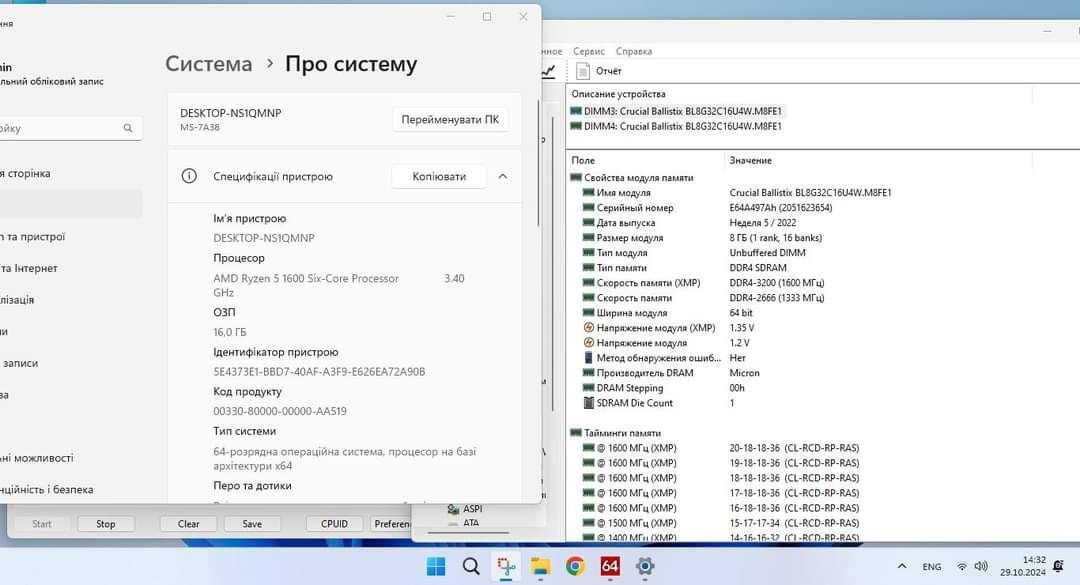
Task: Switch to Settings gear taskbar icon
Action: point(645,566)
